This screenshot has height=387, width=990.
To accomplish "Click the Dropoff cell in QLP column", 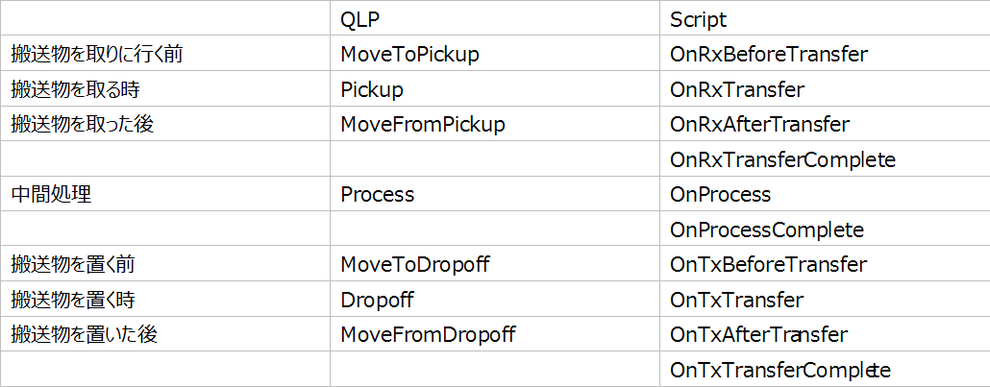I will tap(494, 299).
